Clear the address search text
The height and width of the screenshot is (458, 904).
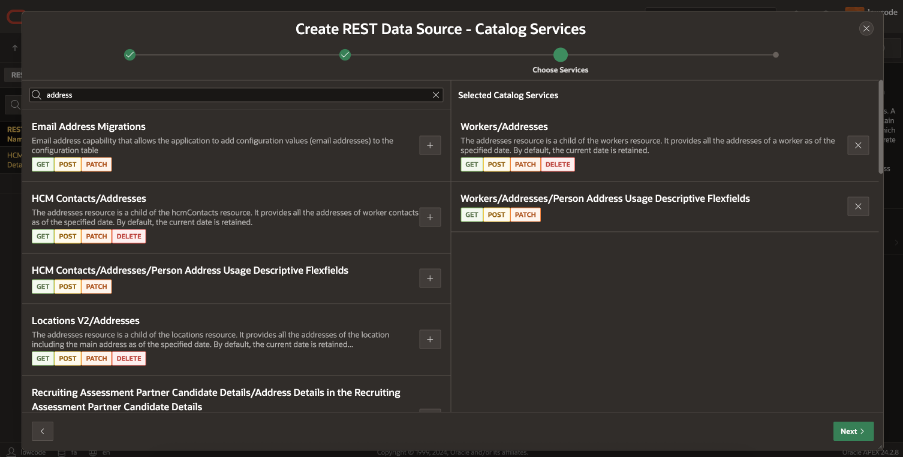coord(435,95)
